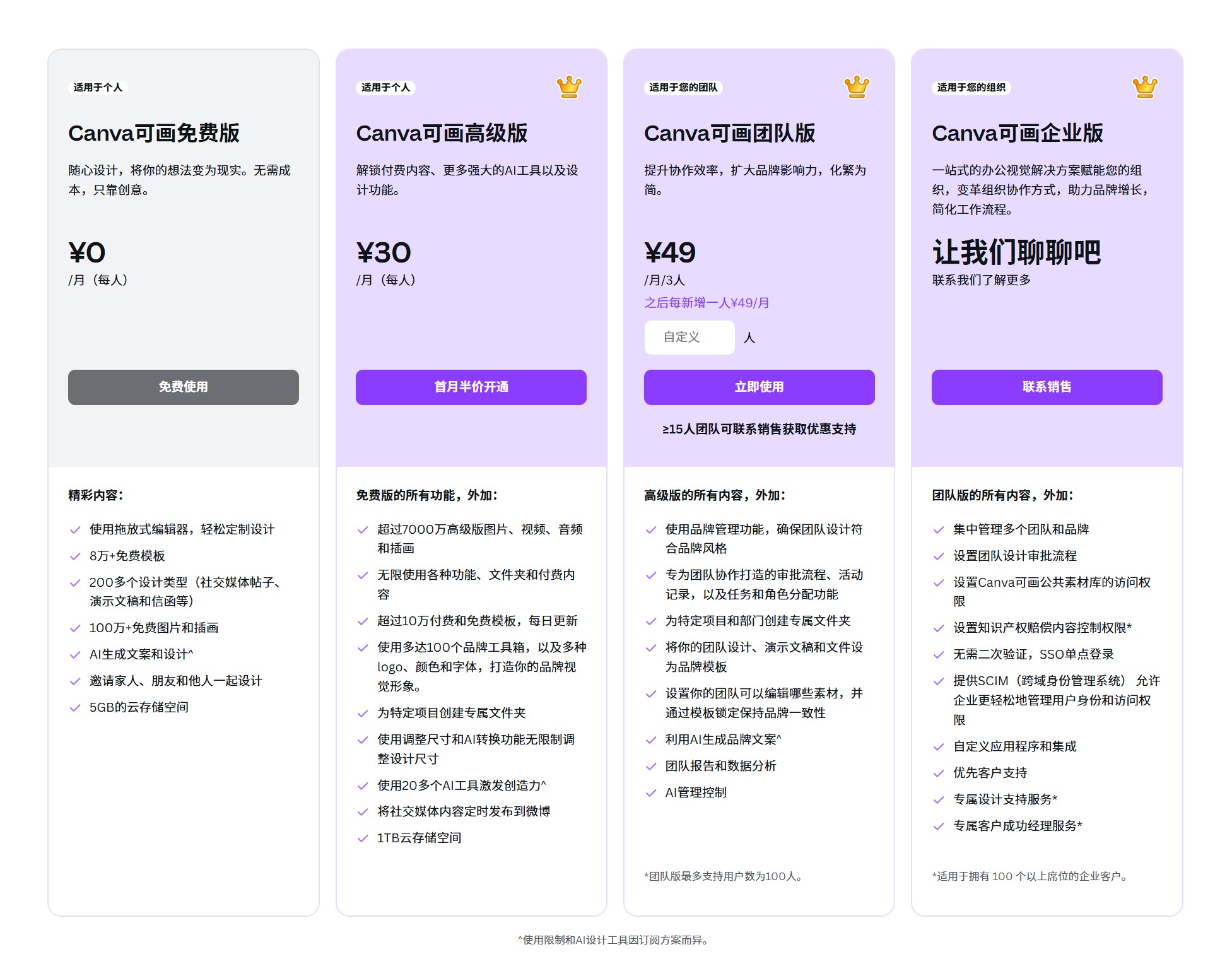Click the 适用于个人 tag on the free plan
The width and height of the screenshot is (1232, 959).
point(98,88)
